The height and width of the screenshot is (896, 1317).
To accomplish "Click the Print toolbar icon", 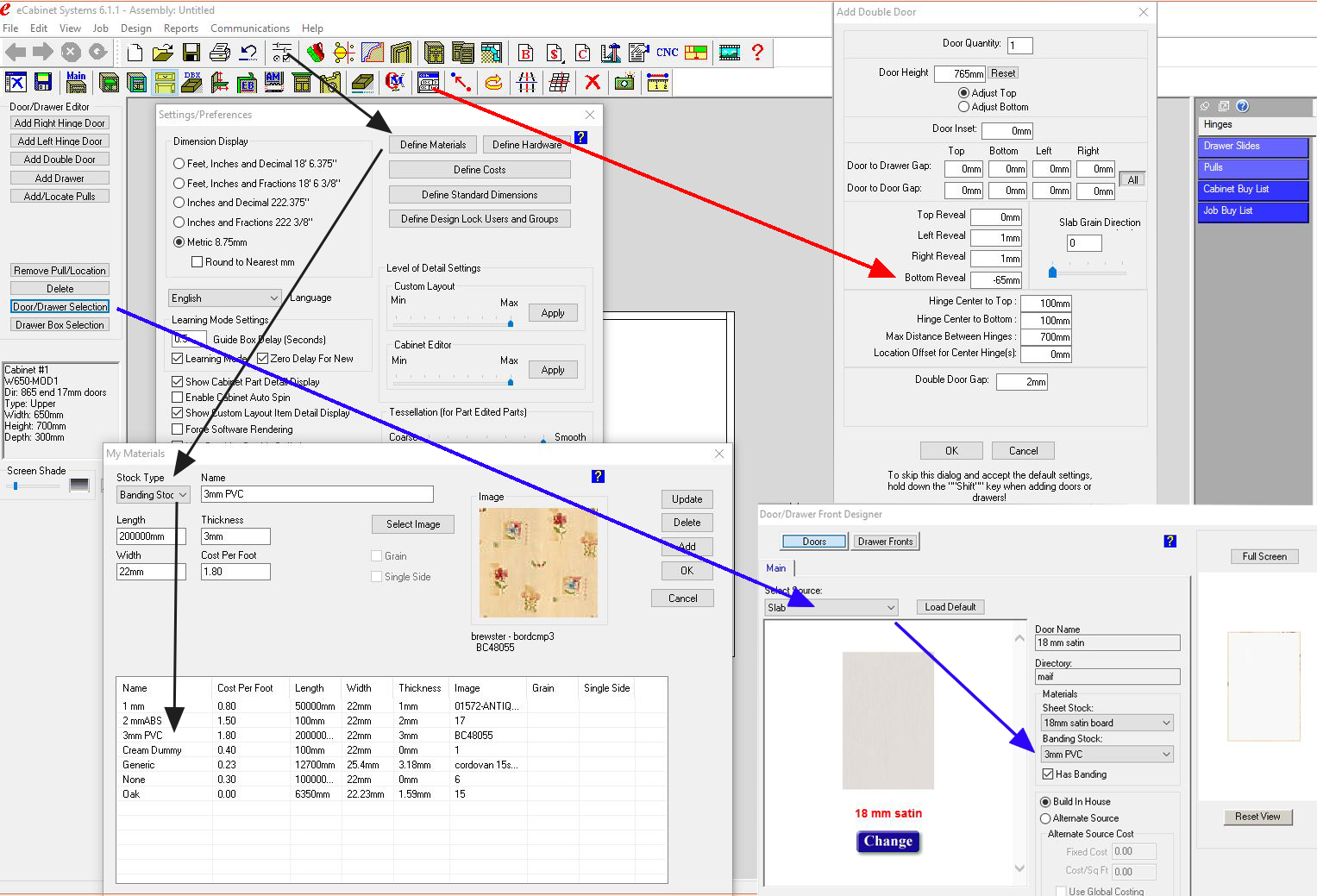I will [220, 53].
